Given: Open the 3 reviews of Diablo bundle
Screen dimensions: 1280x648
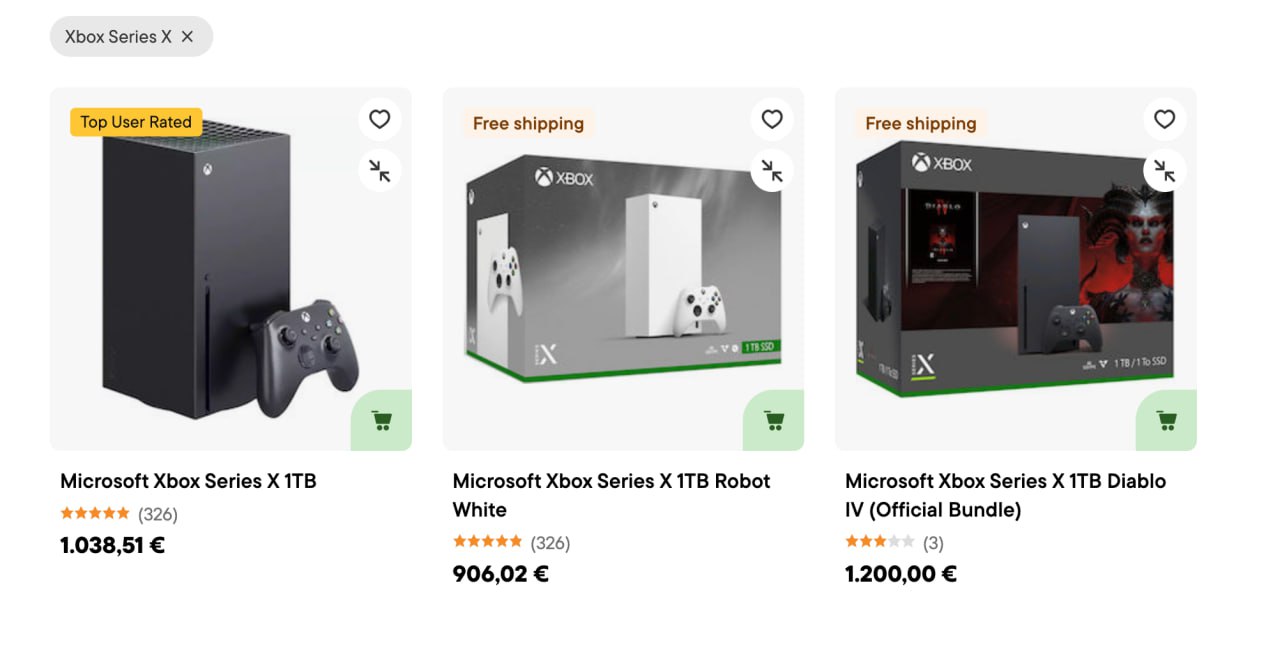Looking at the screenshot, I should [x=933, y=543].
